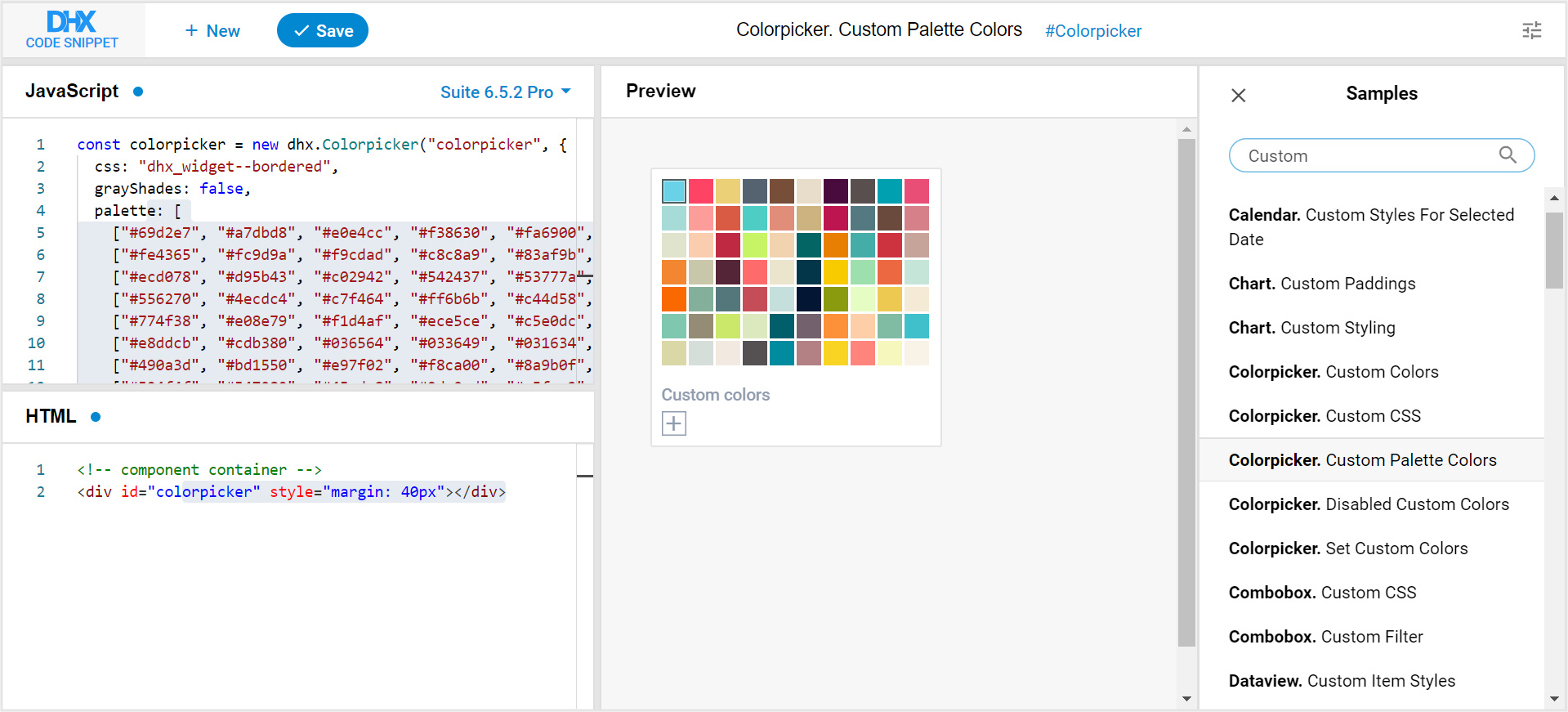
Task: Open Colorpicker Custom Colors sample
Action: tap(1373, 372)
